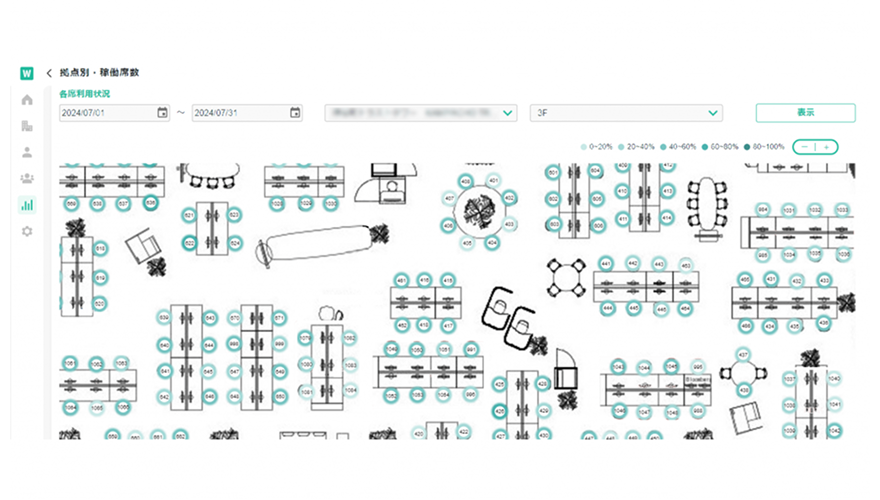This screenshot has height=500, width=880.
Task: Open settings via the gear sidebar icon
Action: point(27,231)
